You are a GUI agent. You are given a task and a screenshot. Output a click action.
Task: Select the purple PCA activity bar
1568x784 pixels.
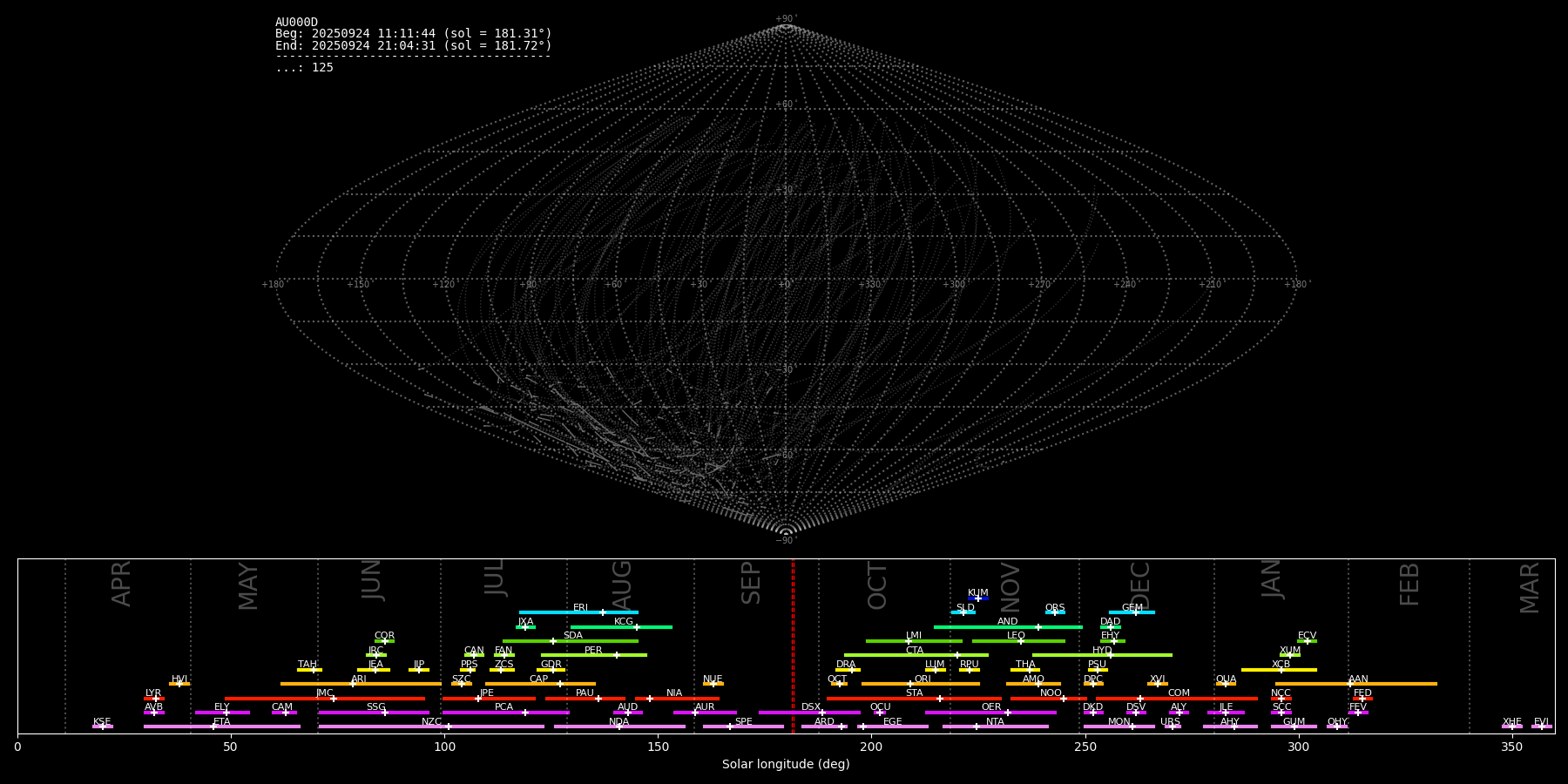pyautogui.click(x=505, y=713)
